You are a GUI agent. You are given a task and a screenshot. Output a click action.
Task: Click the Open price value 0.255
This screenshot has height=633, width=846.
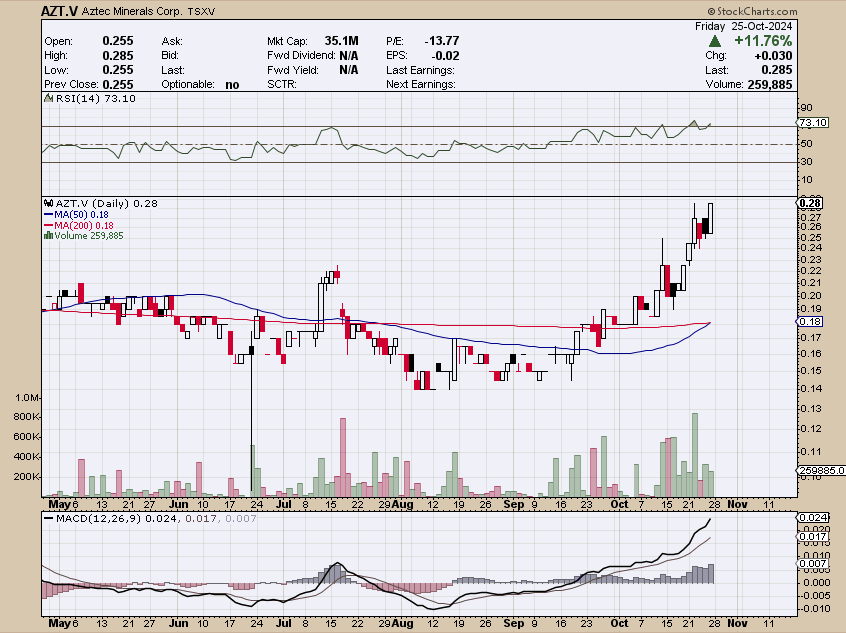(x=118, y=41)
